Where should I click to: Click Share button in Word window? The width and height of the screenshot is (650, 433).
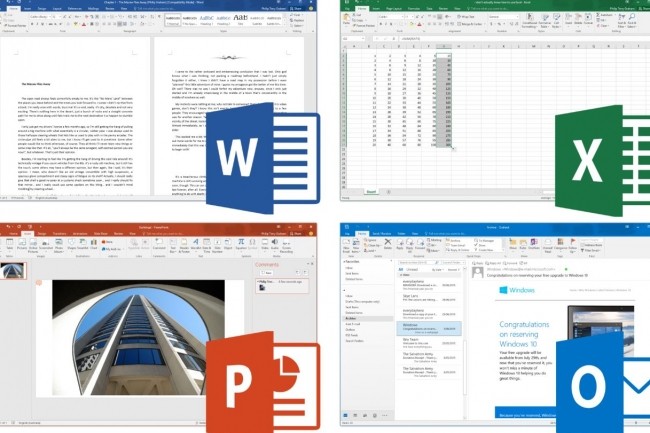(x=296, y=8)
